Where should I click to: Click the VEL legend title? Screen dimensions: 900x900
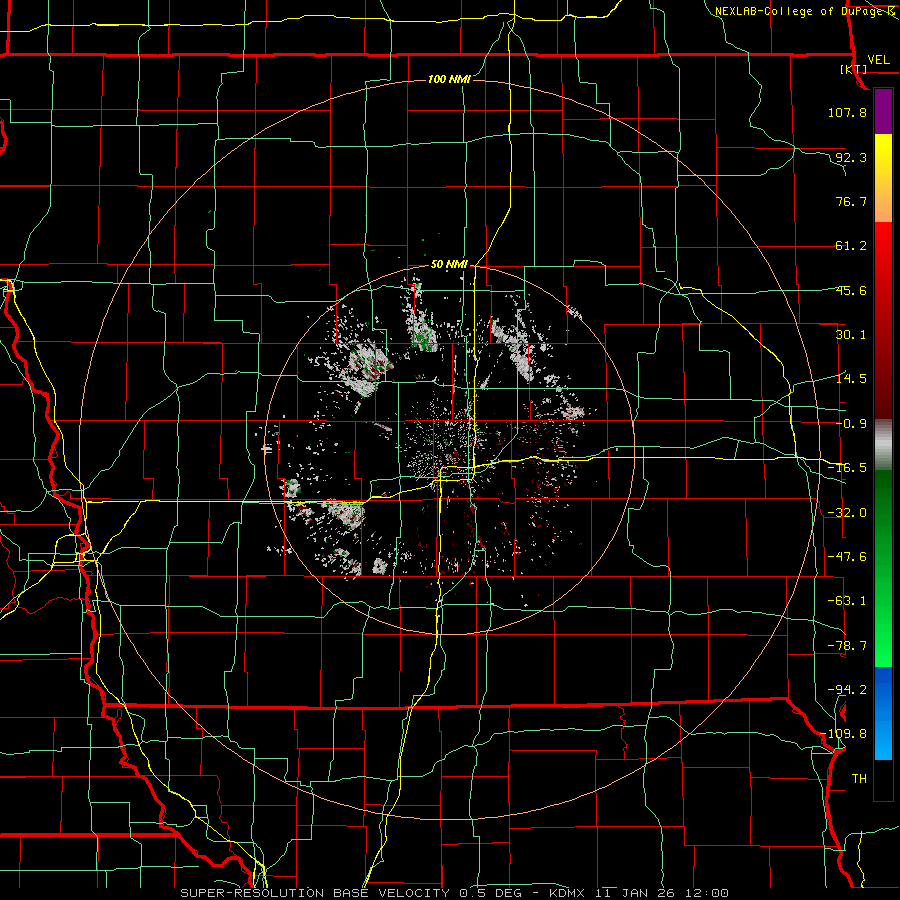[x=878, y=60]
